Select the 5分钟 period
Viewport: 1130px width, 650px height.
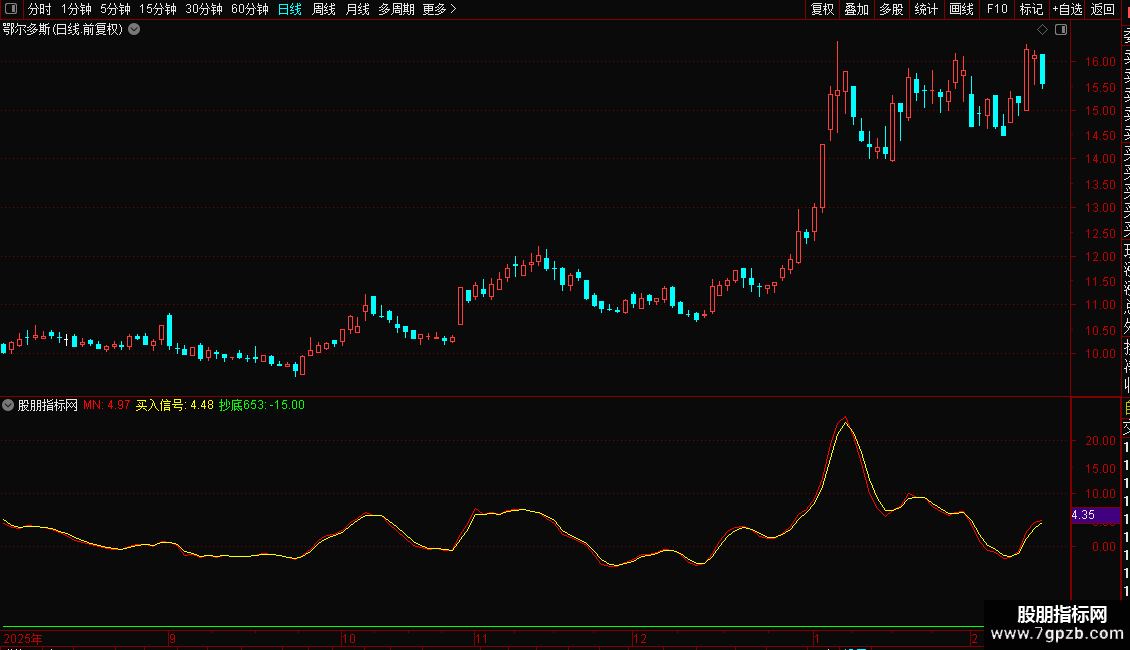[x=115, y=9]
